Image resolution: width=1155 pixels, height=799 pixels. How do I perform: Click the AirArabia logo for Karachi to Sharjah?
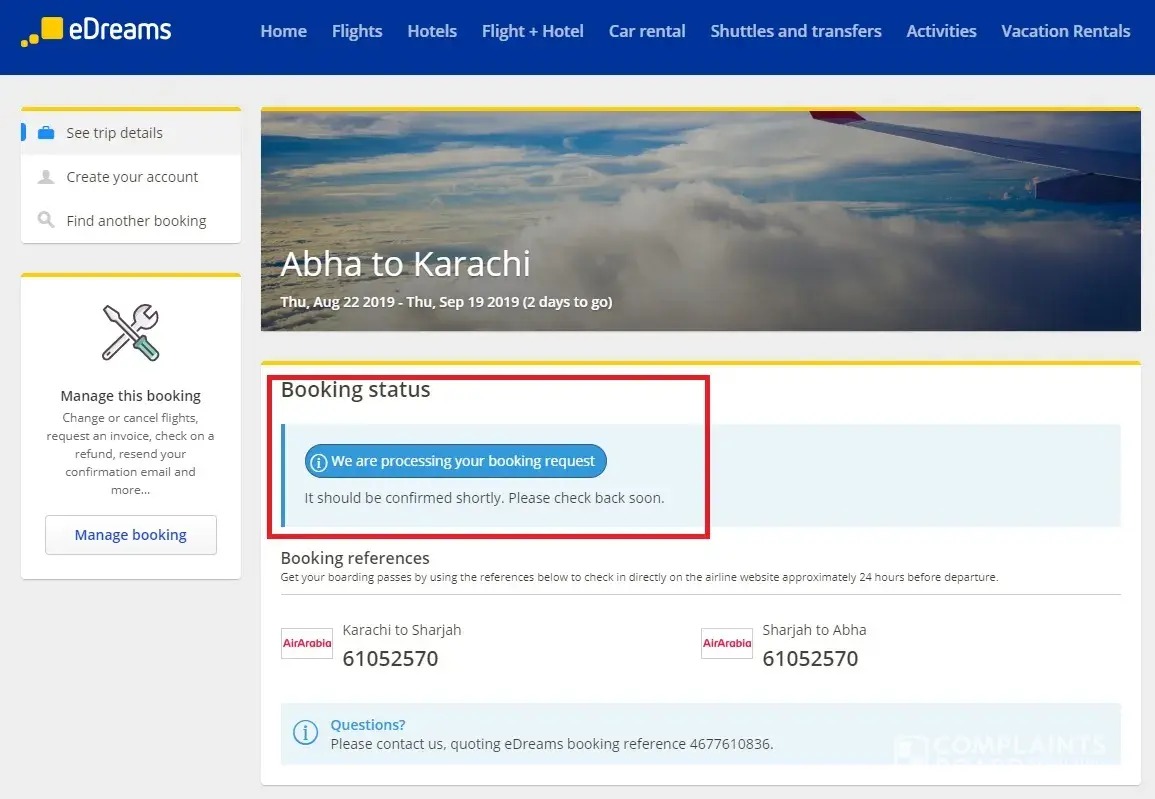307,644
